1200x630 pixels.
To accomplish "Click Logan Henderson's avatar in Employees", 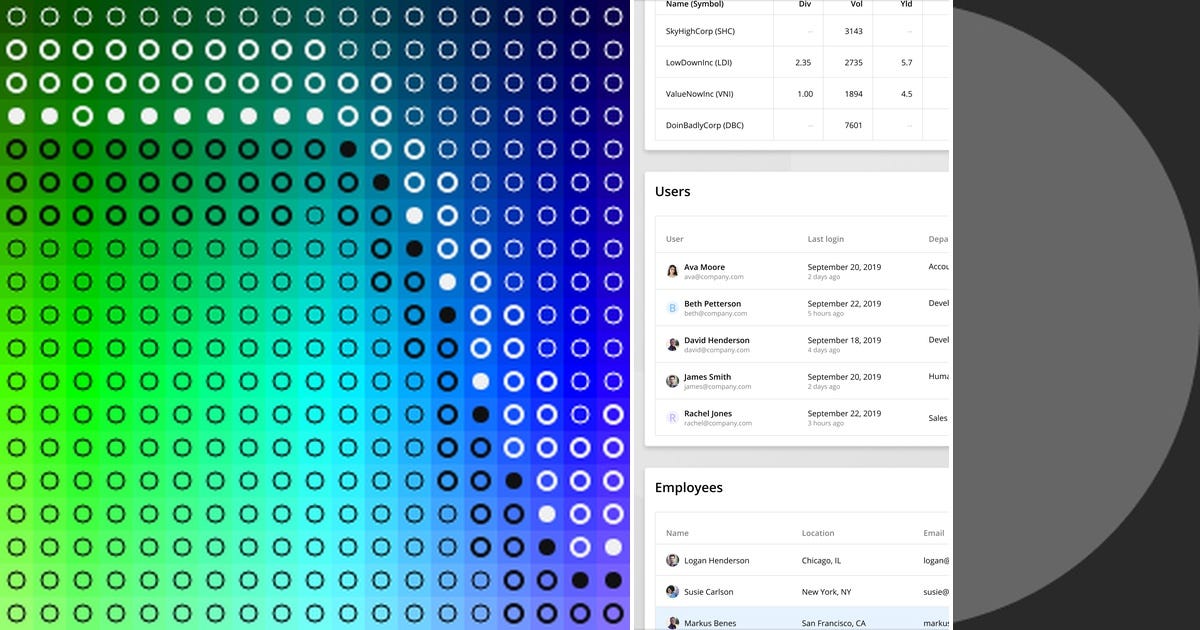I will pos(672,560).
